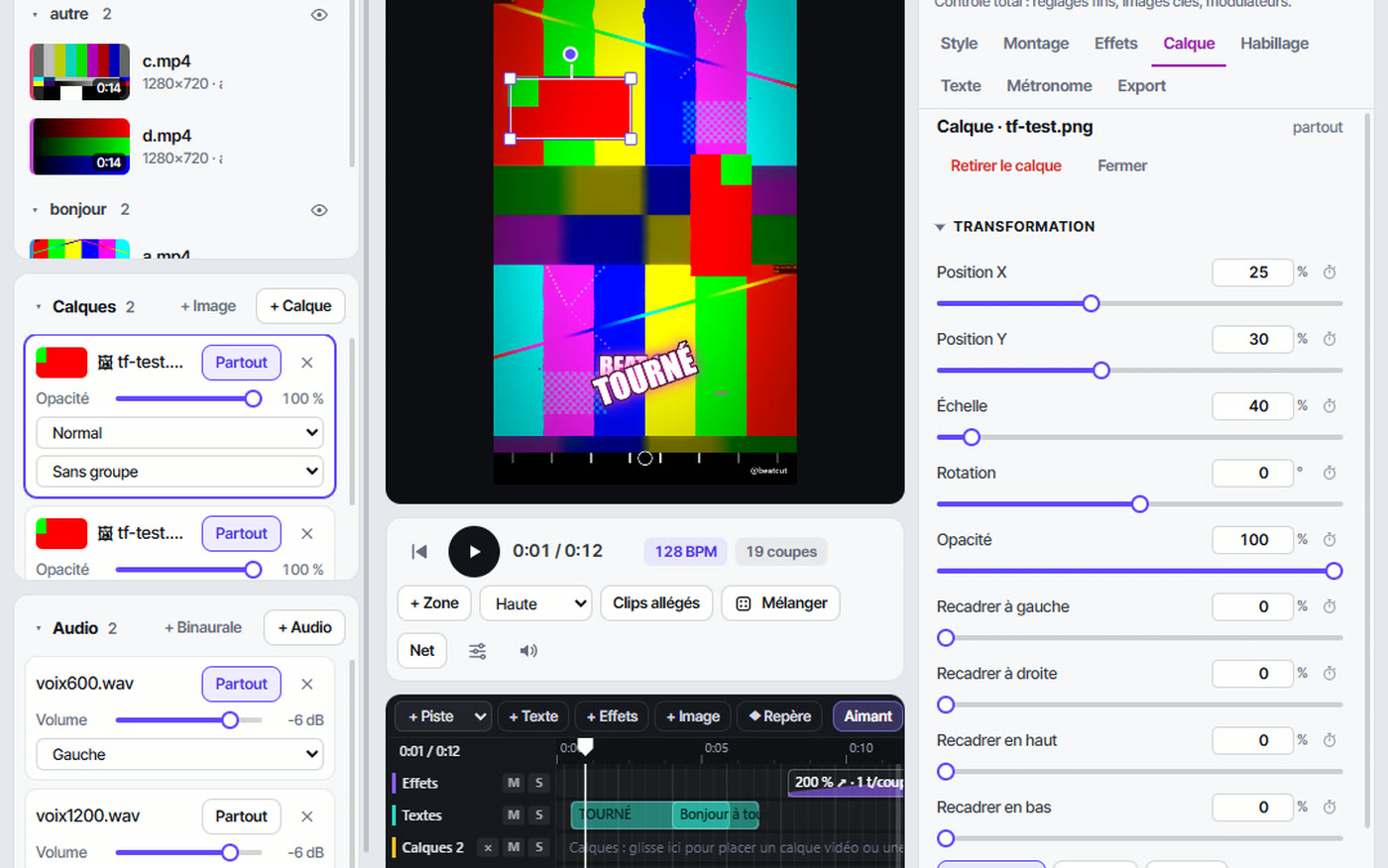Remove the voix600.wav audio item
This screenshot has height=868, width=1388.
(307, 684)
